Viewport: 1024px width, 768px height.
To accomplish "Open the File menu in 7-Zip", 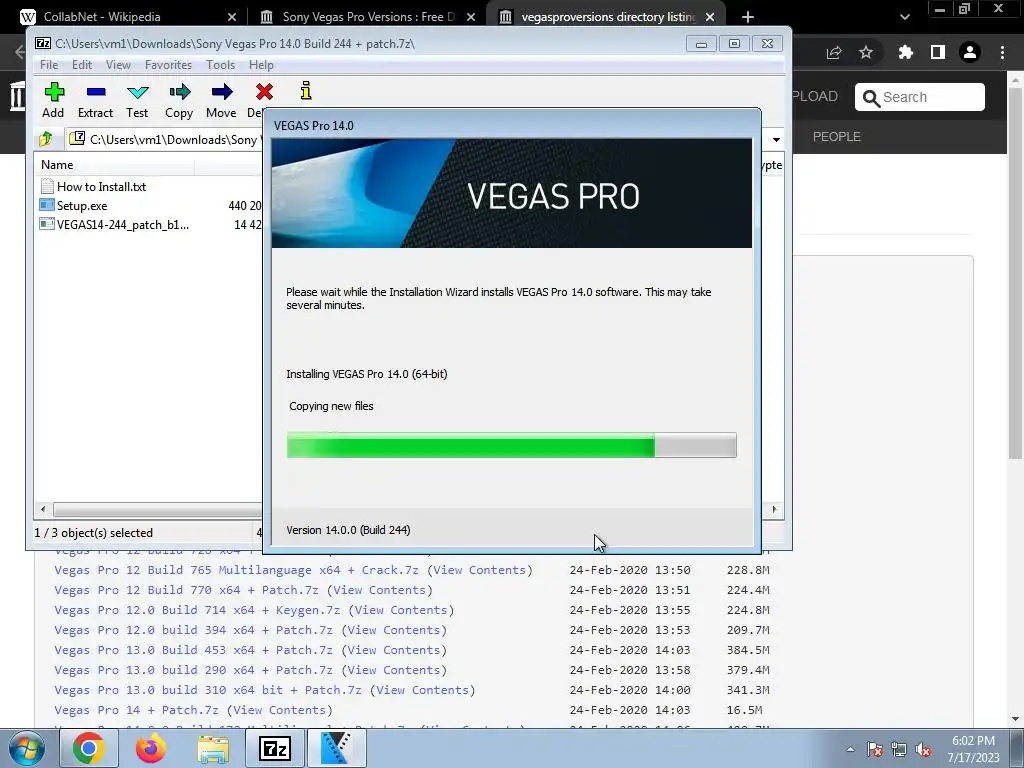I will coord(49,65).
